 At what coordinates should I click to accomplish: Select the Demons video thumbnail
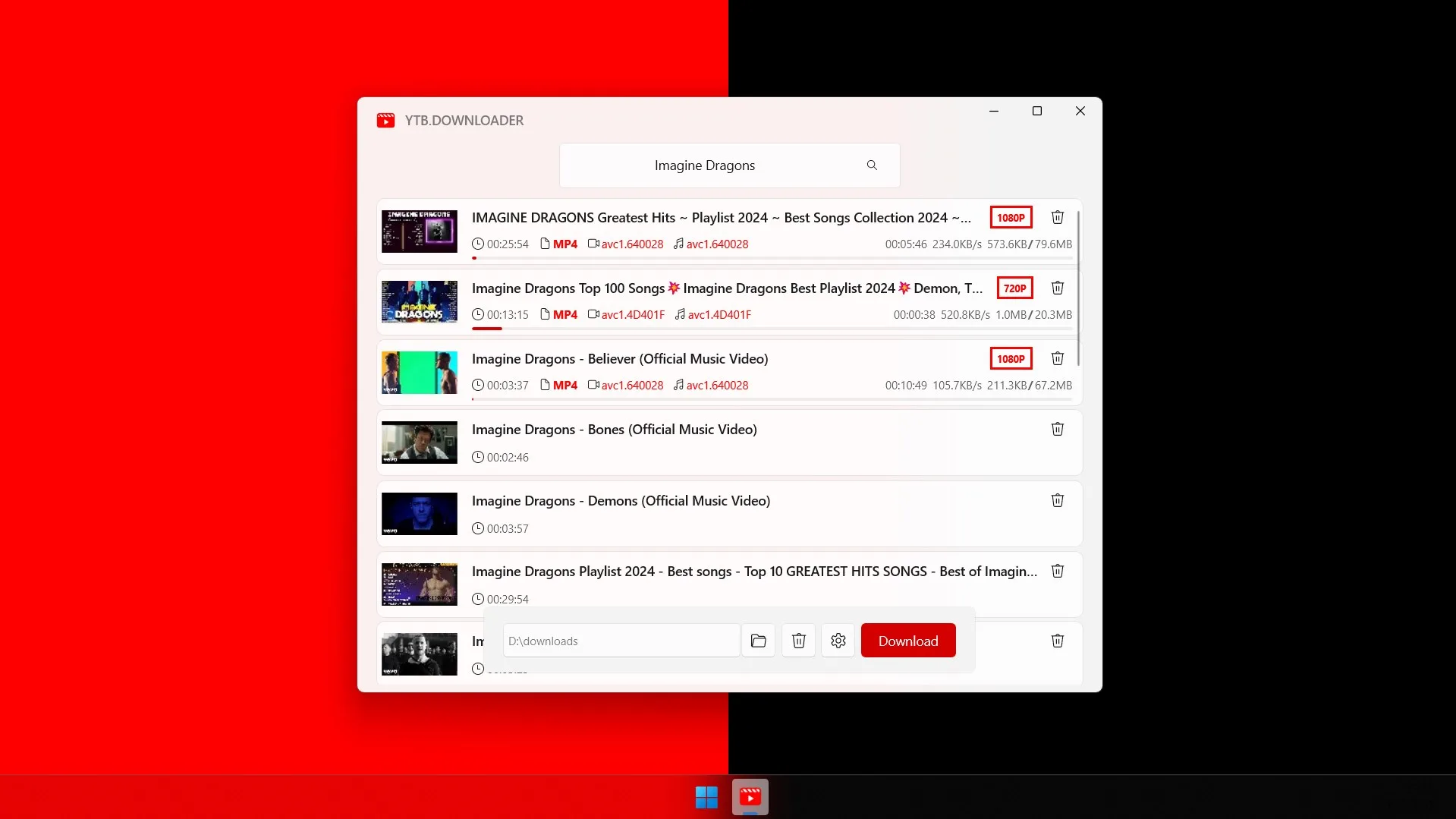(419, 514)
